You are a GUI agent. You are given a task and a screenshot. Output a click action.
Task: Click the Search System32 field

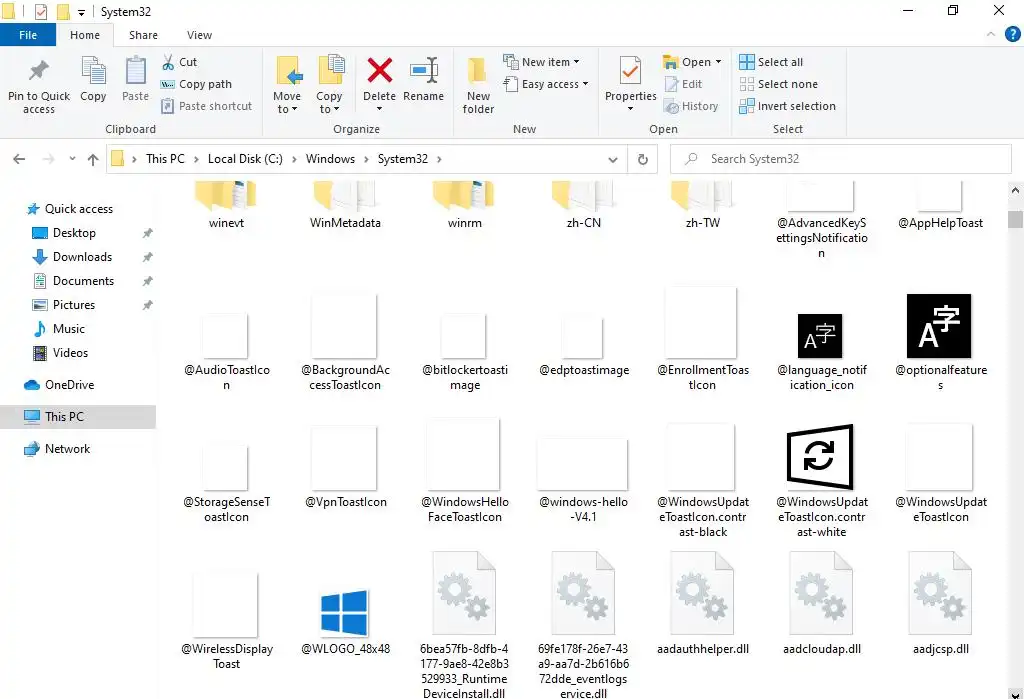[840, 159]
